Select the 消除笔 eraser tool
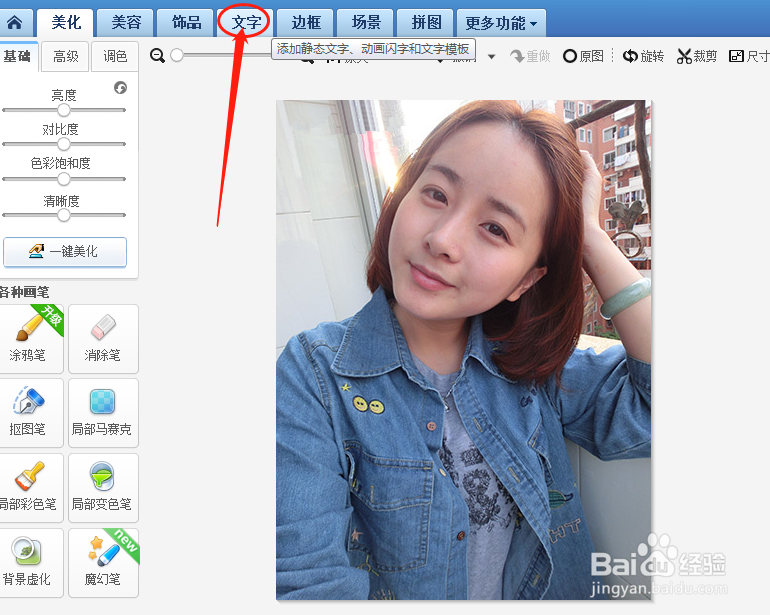This screenshot has height=615, width=770. click(x=103, y=338)
